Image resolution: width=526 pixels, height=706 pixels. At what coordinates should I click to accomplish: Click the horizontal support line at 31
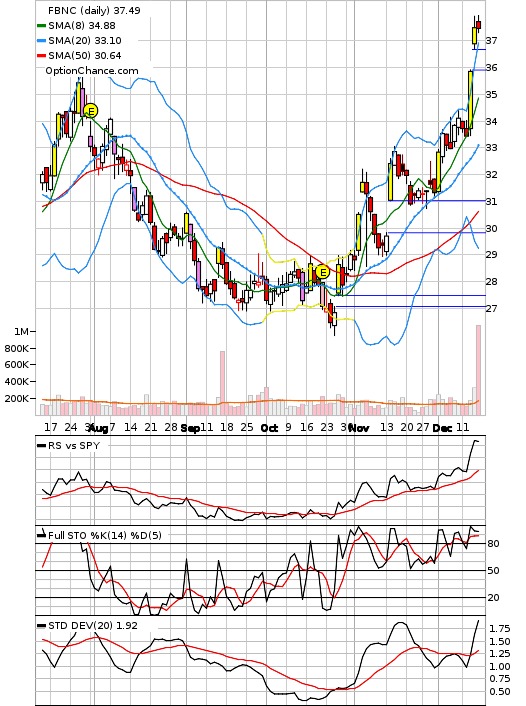(437, 200)
